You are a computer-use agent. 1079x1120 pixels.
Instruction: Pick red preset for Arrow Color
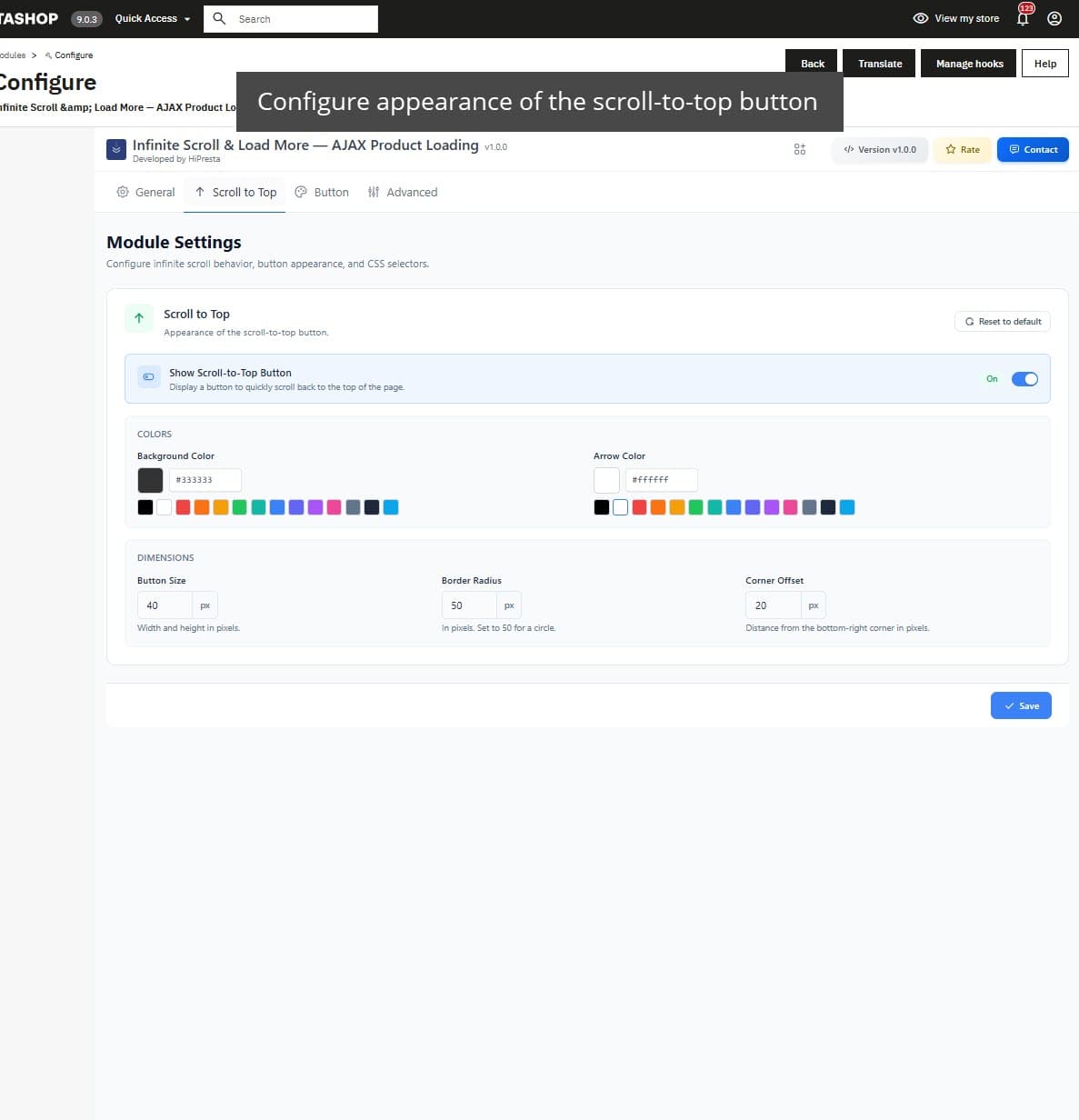639,507
